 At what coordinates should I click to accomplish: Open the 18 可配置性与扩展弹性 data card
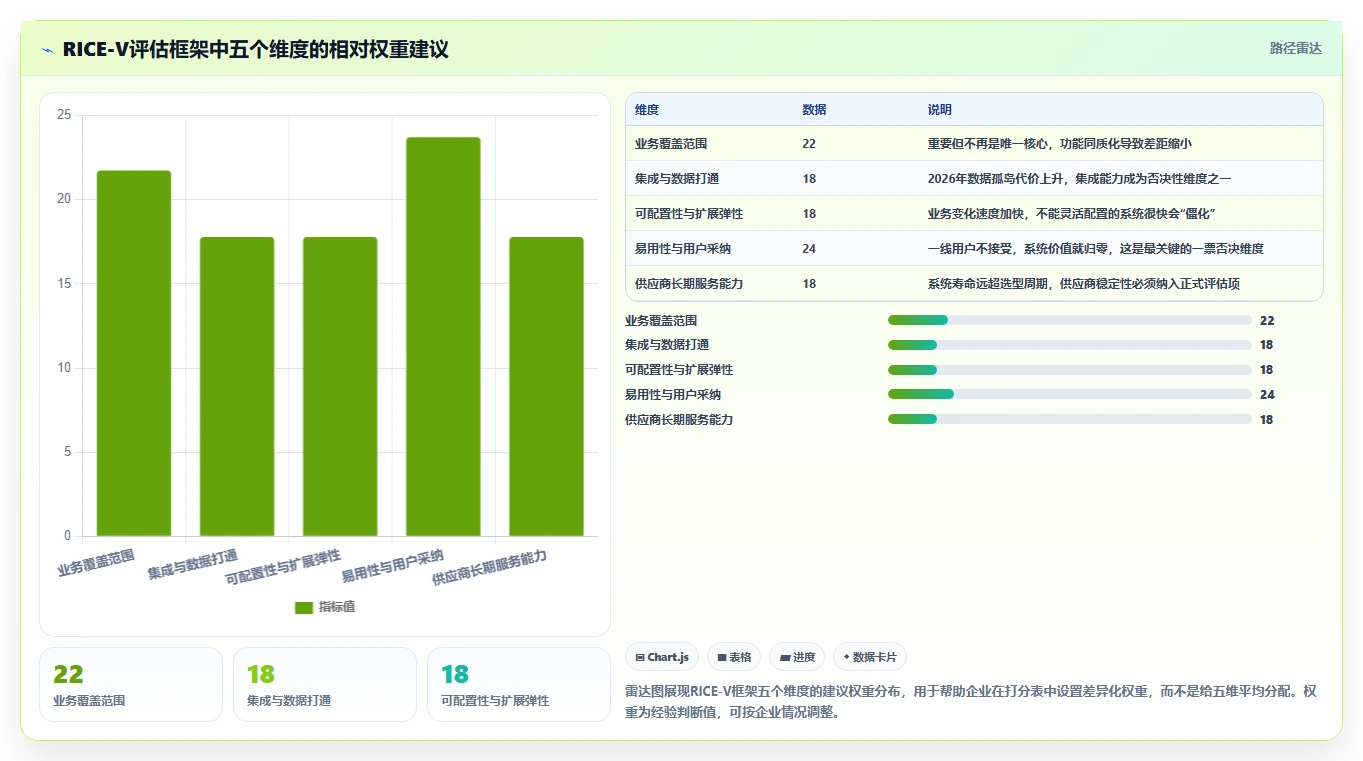[x=519, y=684]
